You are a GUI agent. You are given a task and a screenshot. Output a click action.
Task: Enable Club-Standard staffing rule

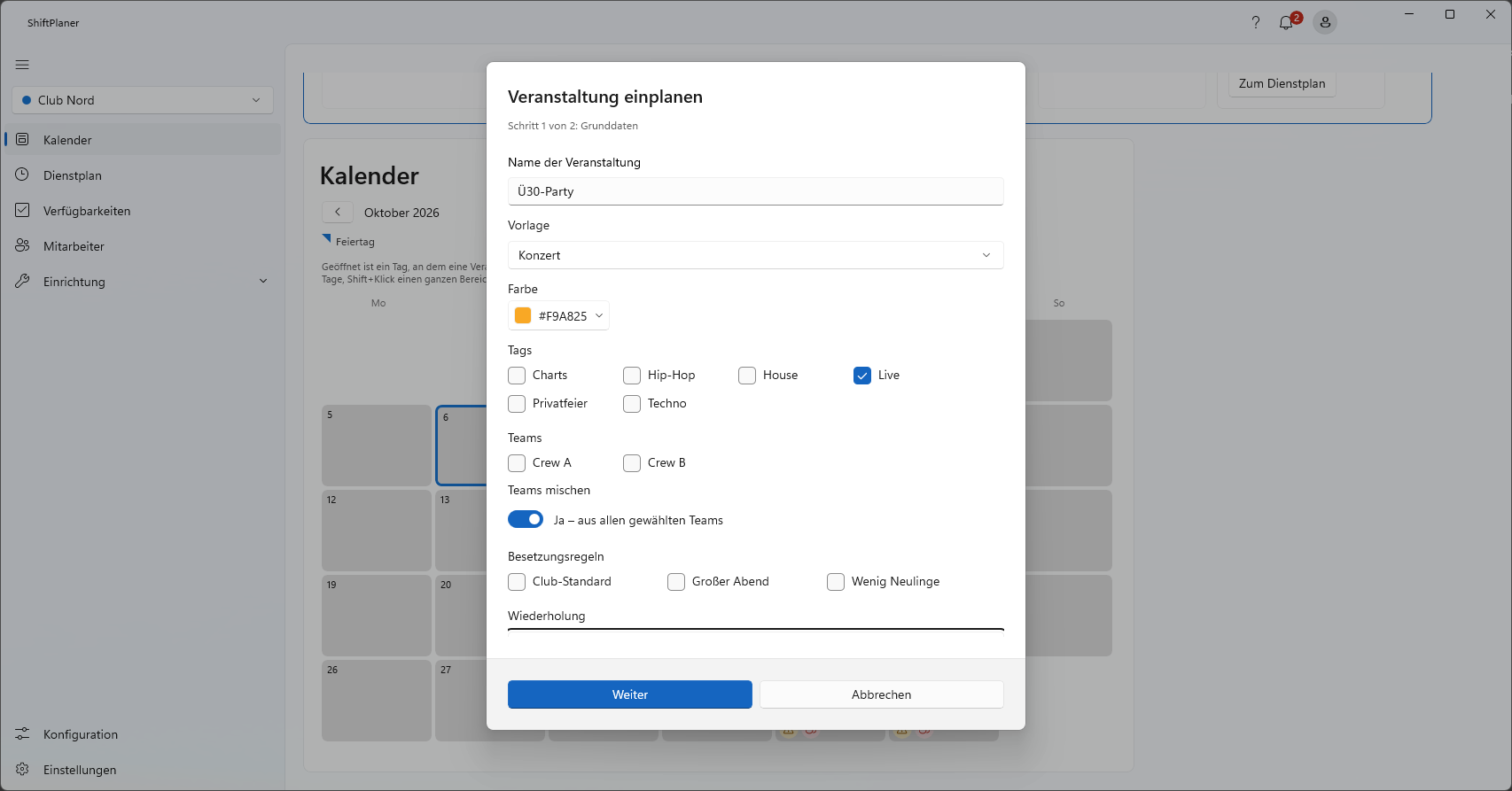517,582
